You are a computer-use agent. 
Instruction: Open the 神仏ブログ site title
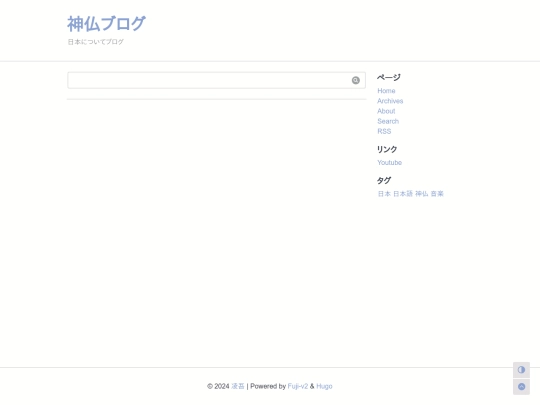[106, 24]
